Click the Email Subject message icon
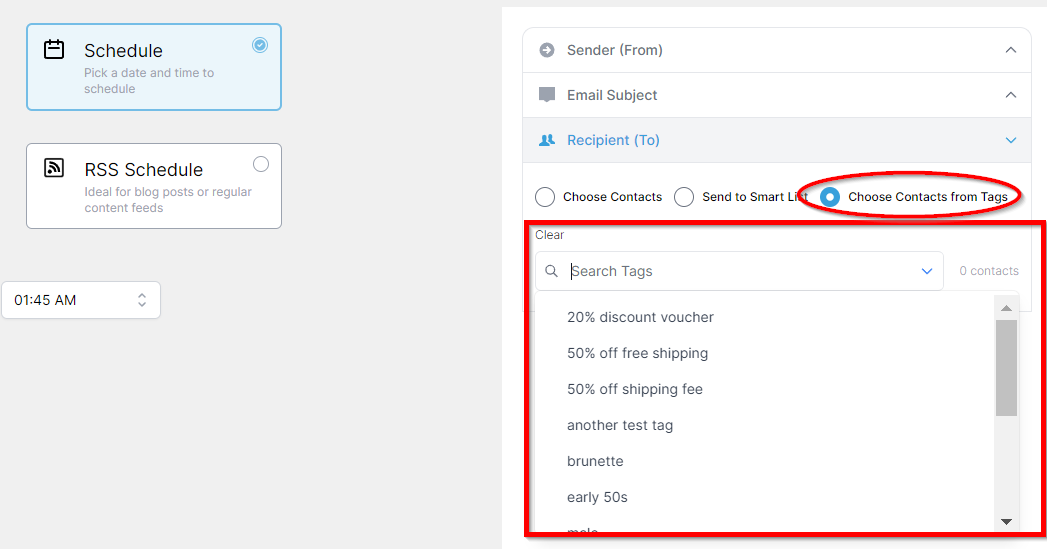This screenshot has height=549, width=1047. click(x=547, y=95)
